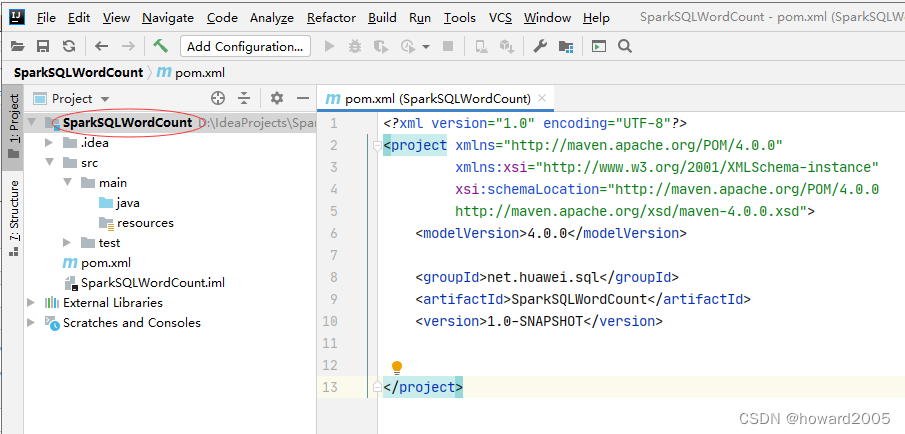
Task: Click the Open folder toolbar icon
Action: [18, 46]
